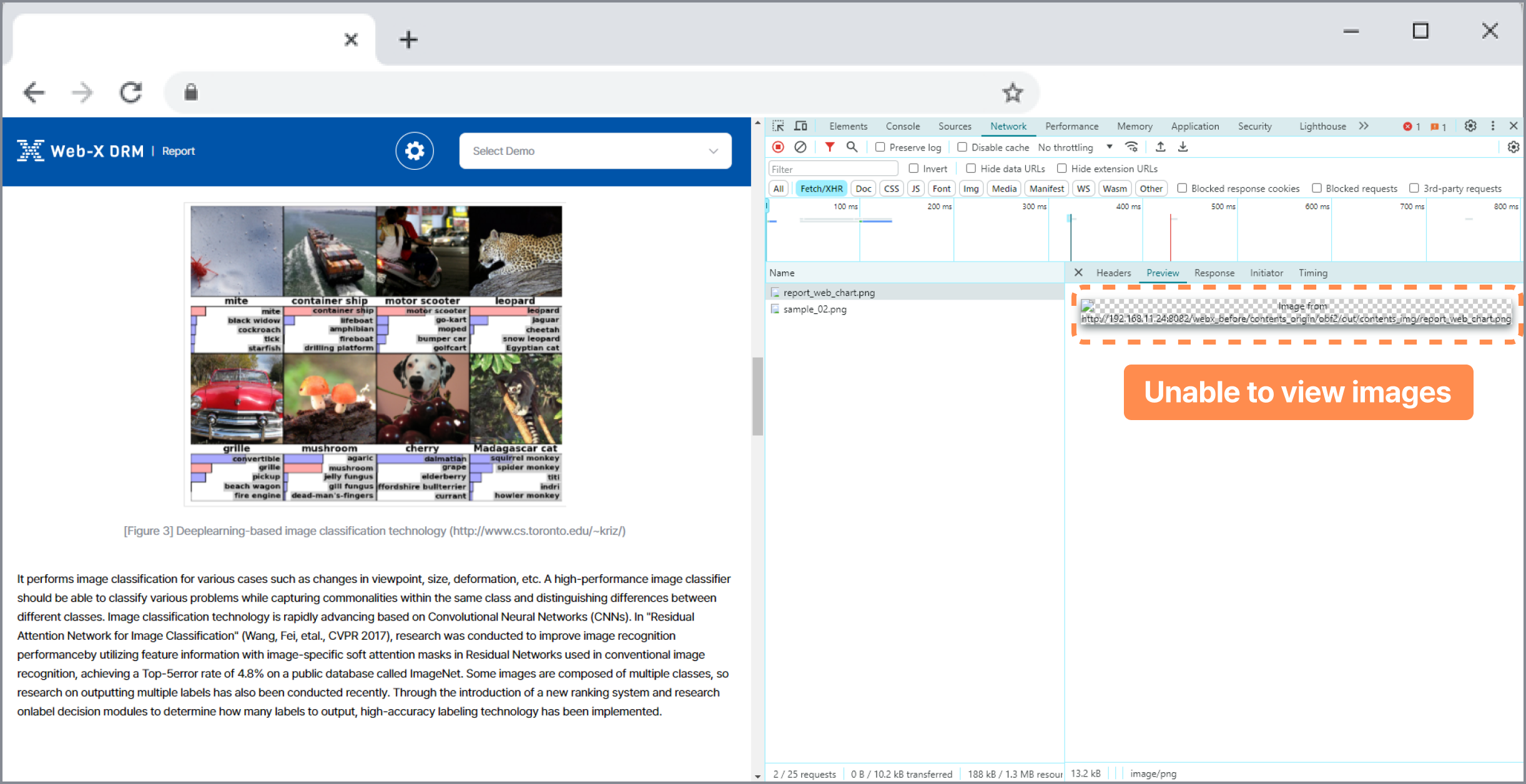
Task: Open network search magnifier icon
Action: tap(852, 147)
